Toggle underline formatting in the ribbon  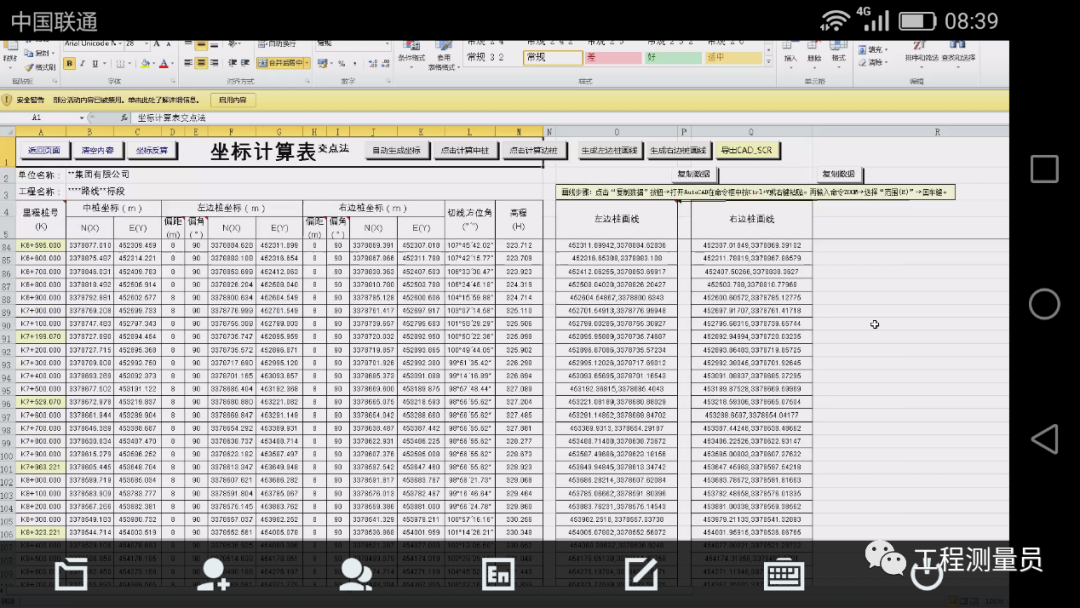95,63
